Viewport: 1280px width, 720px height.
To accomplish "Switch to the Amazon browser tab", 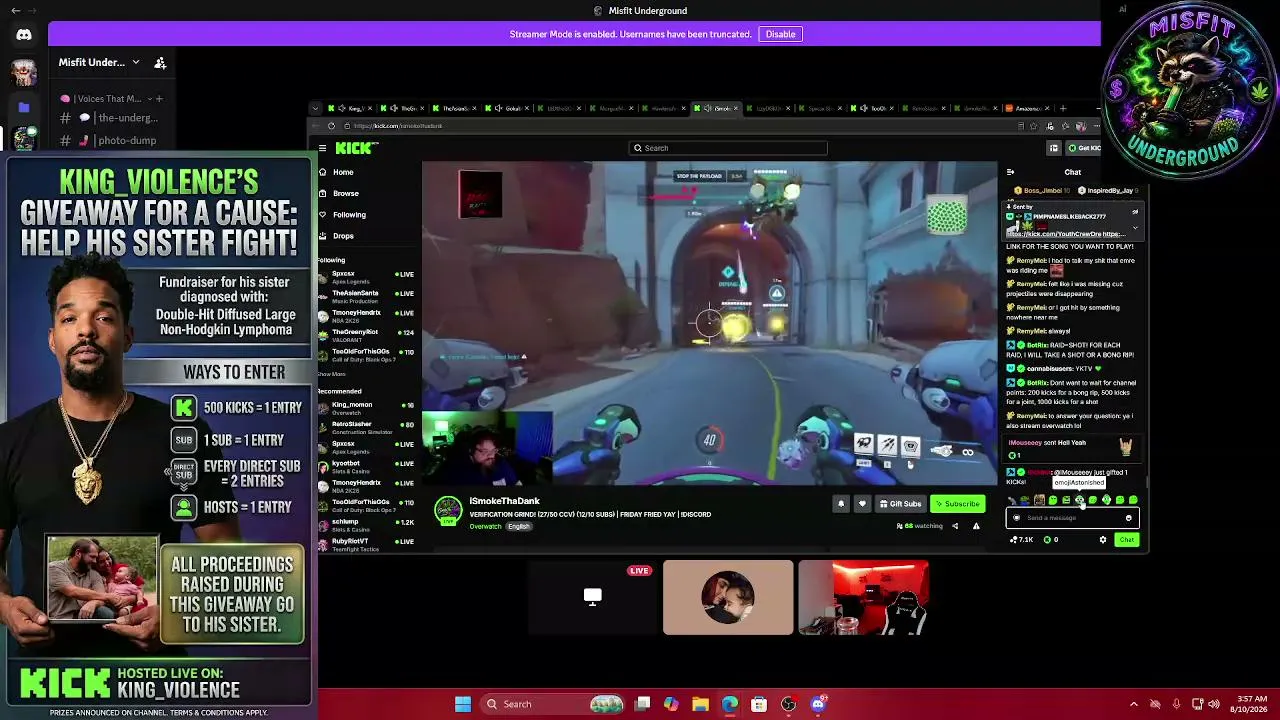I will 1027,108.
